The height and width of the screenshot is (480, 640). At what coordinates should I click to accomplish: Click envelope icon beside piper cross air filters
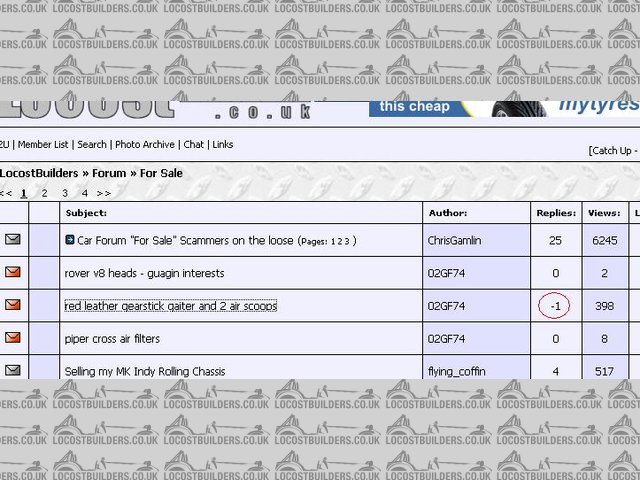pyautogui.click(x=13, y=338)
